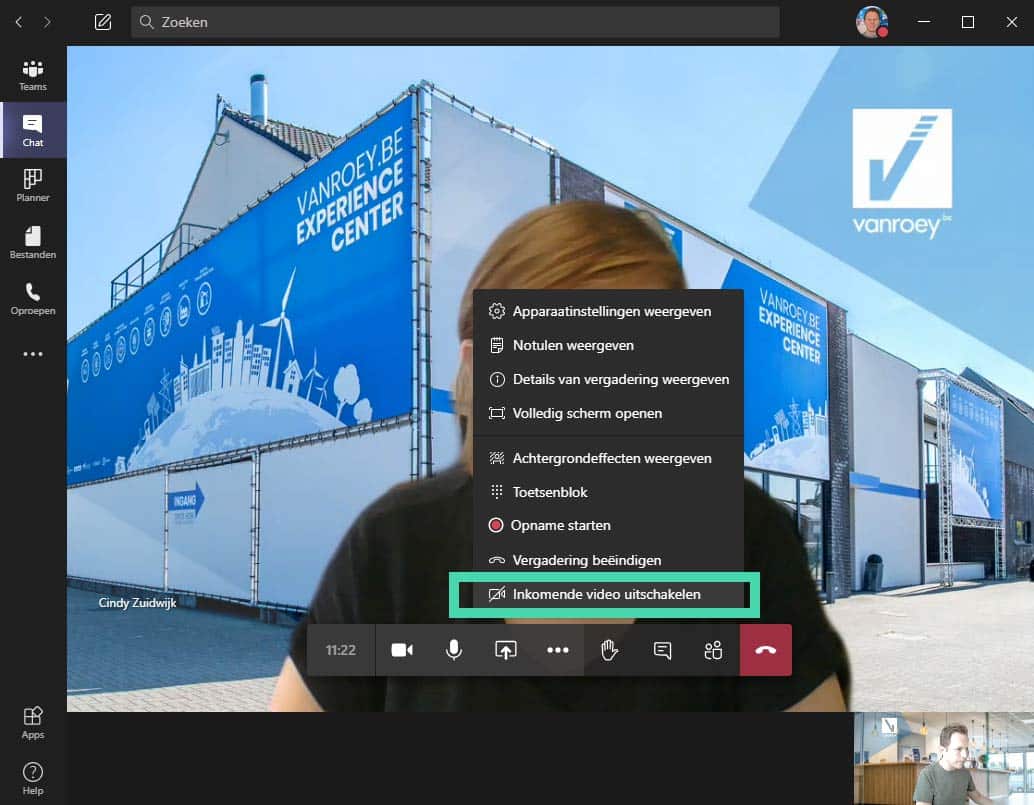Hang up the call with red button
1034x805 pixels.
[766, 650]
